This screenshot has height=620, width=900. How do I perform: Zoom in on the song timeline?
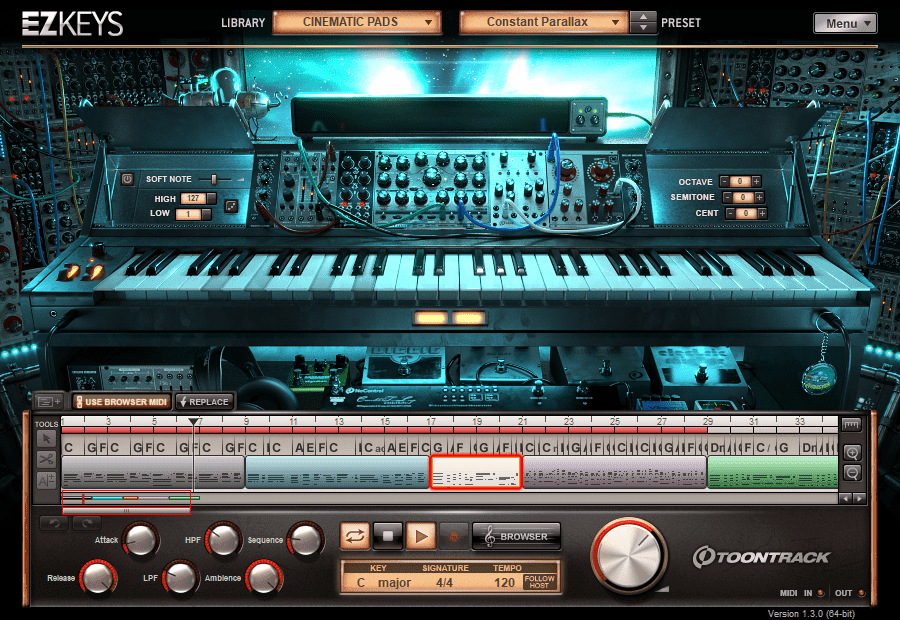point(852,453)
